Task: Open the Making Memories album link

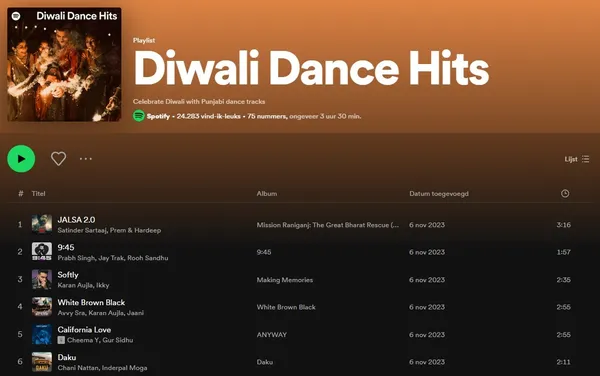Action: pos(285,280)
